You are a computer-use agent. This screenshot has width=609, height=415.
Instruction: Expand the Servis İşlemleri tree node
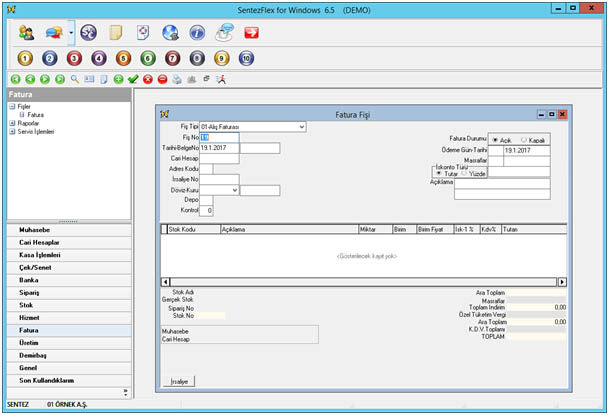point(12,132)
